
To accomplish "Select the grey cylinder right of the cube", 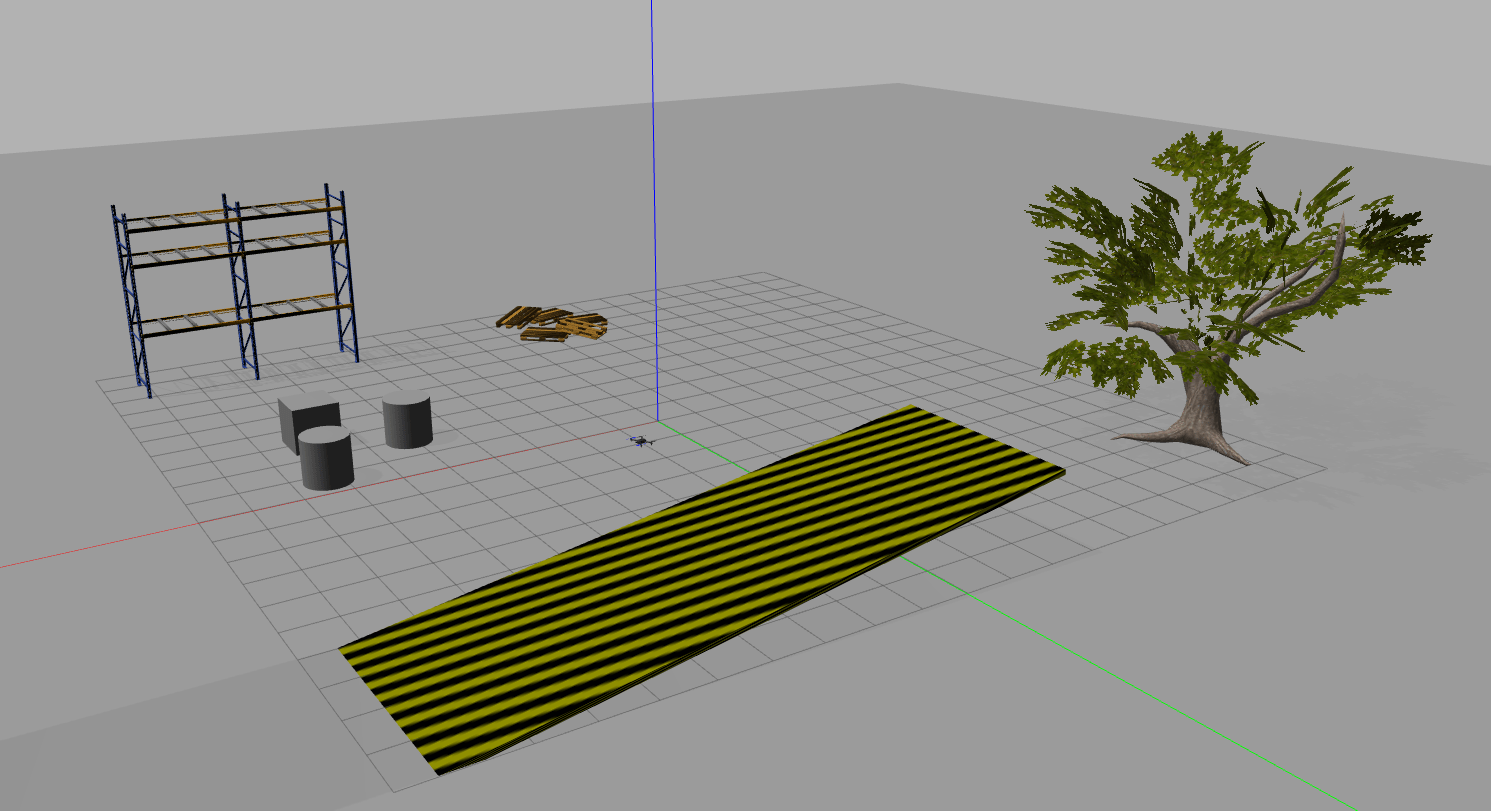I will click(407, 420).
